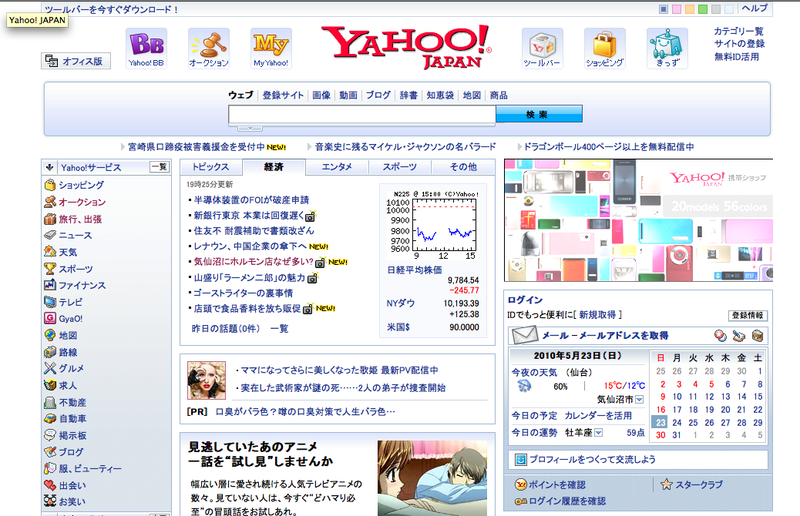
Task: Click the テレビ sidebar icon
Action: tap(49, 302)
